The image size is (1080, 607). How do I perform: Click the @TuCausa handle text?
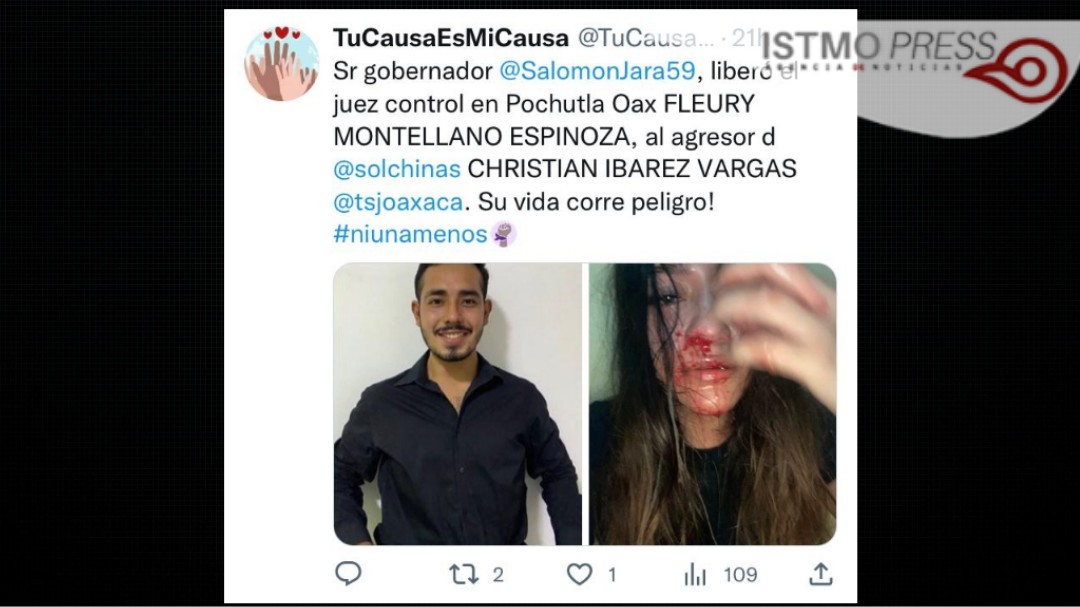[x=645, y=38]
